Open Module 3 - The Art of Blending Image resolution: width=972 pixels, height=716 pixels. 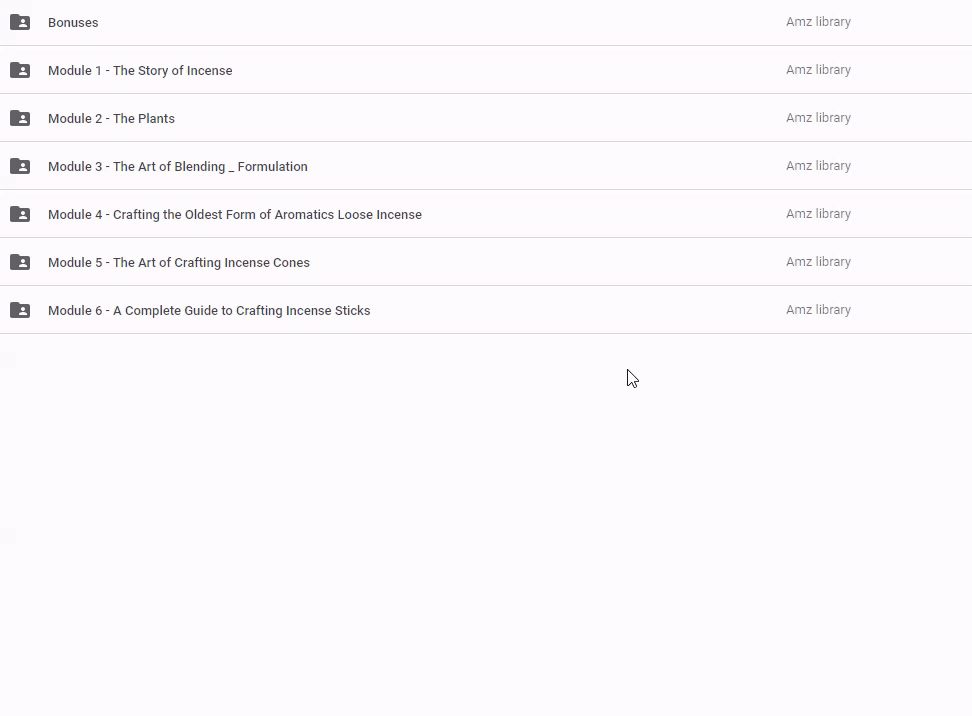177,166
